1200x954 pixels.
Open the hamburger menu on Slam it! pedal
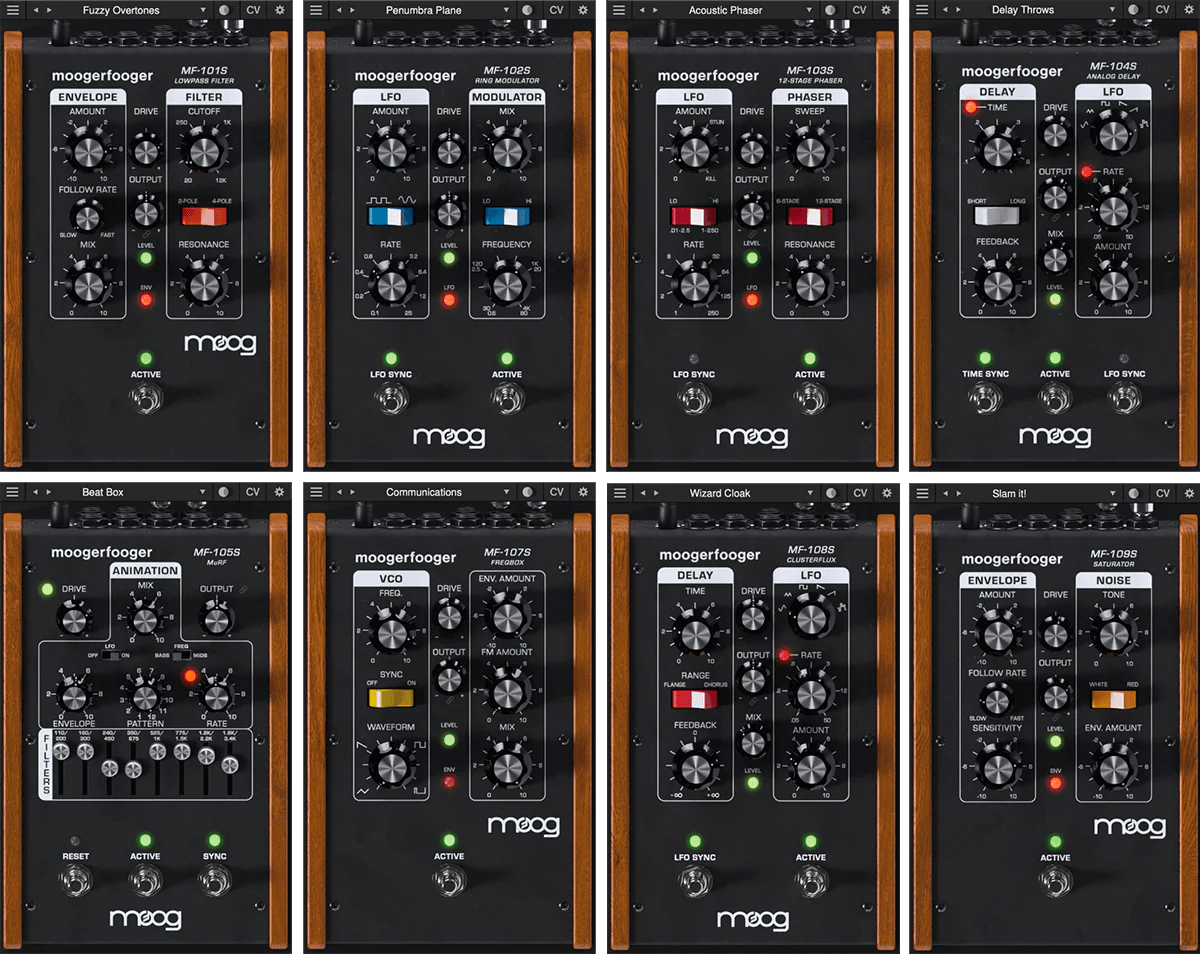(x=921, y=492)
